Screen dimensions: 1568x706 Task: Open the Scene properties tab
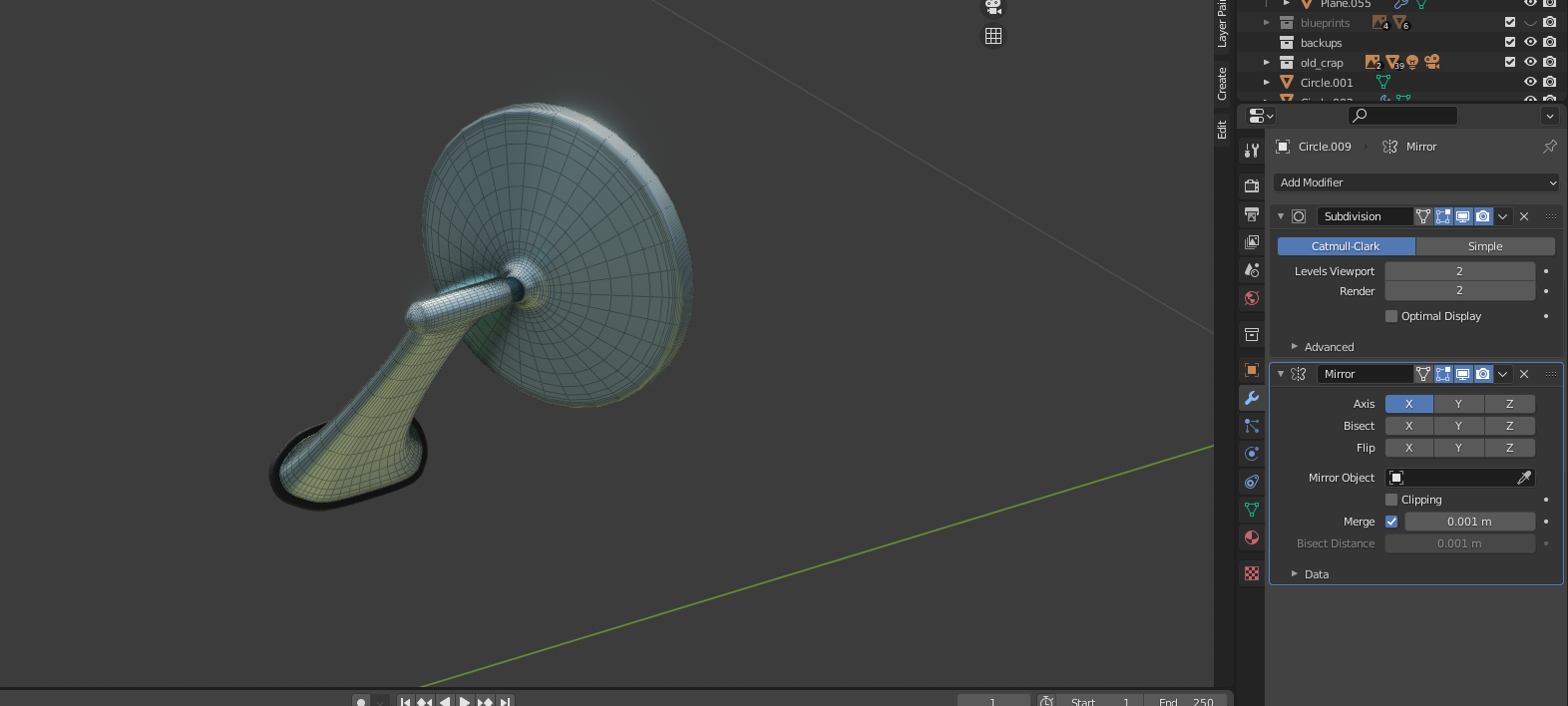(1252, 270)
